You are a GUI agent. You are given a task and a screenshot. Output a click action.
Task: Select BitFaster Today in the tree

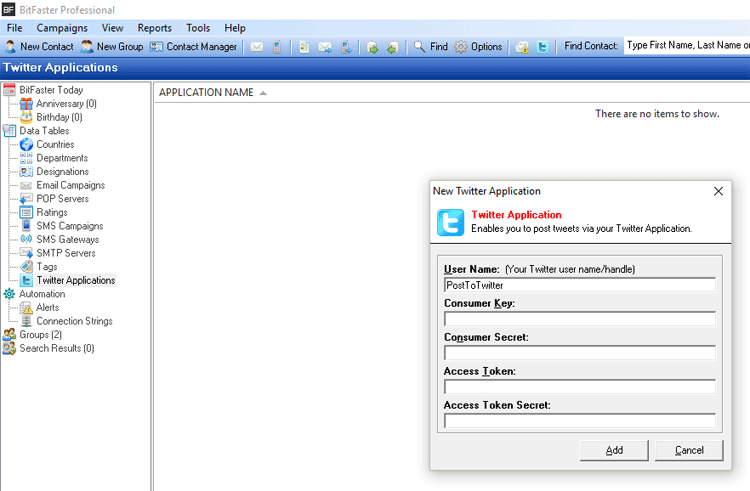coord(51,90)
